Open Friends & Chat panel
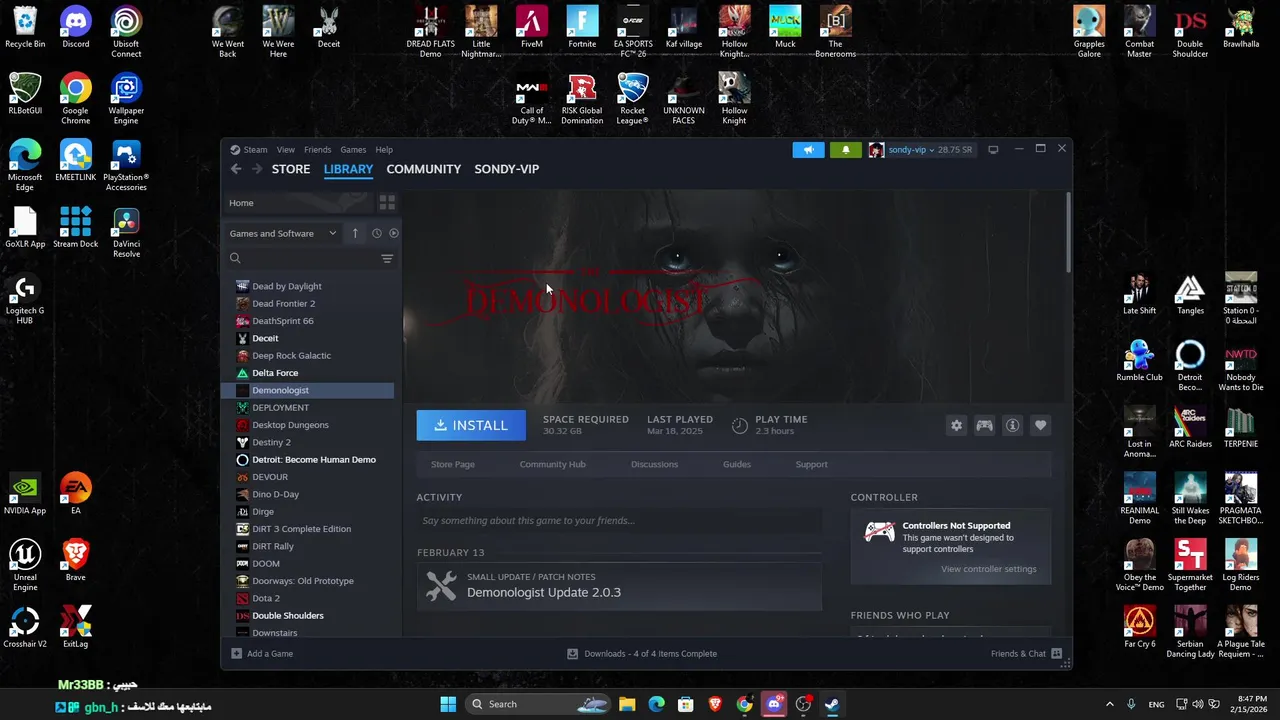 [1025, 654]
